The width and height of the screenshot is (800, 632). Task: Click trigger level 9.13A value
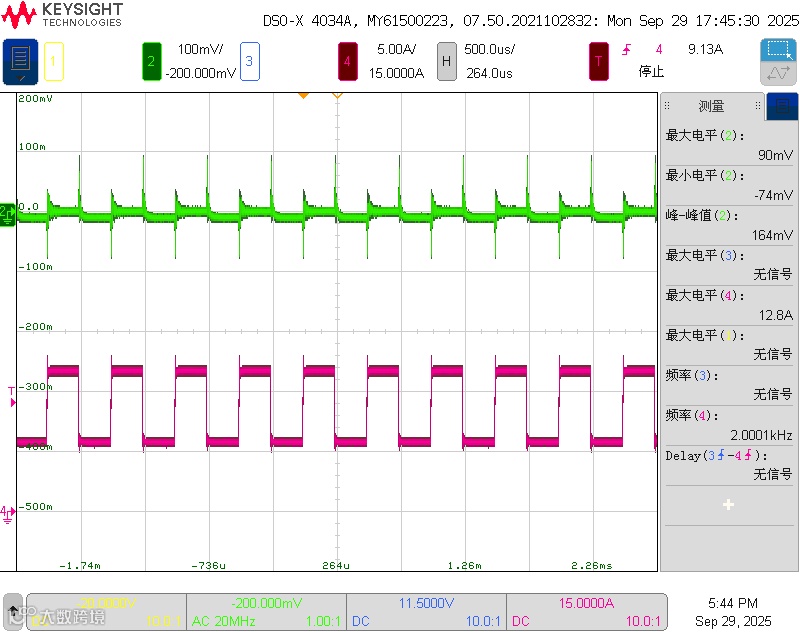tap(705, 49)
